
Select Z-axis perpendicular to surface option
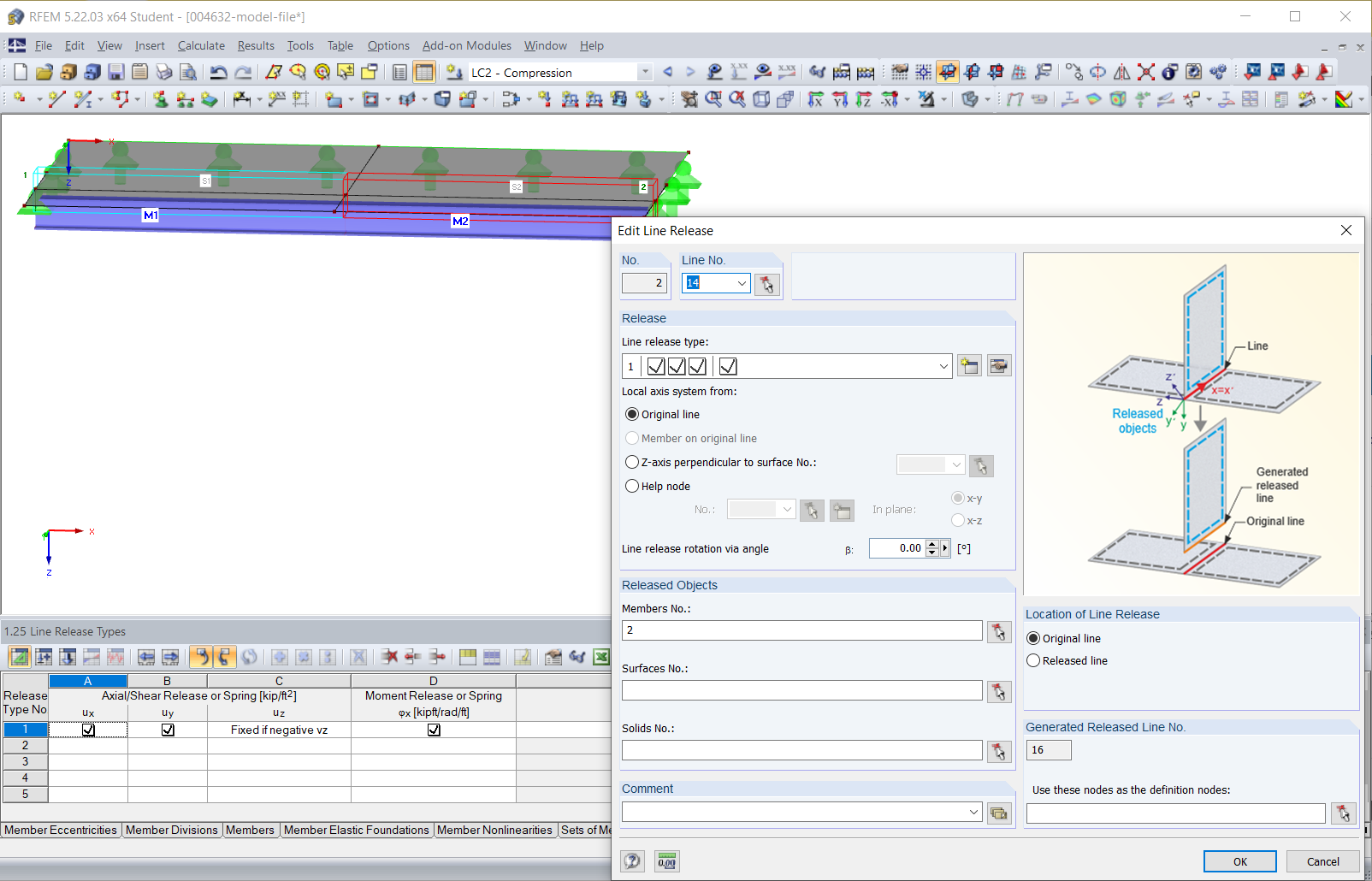pos(632,462)
